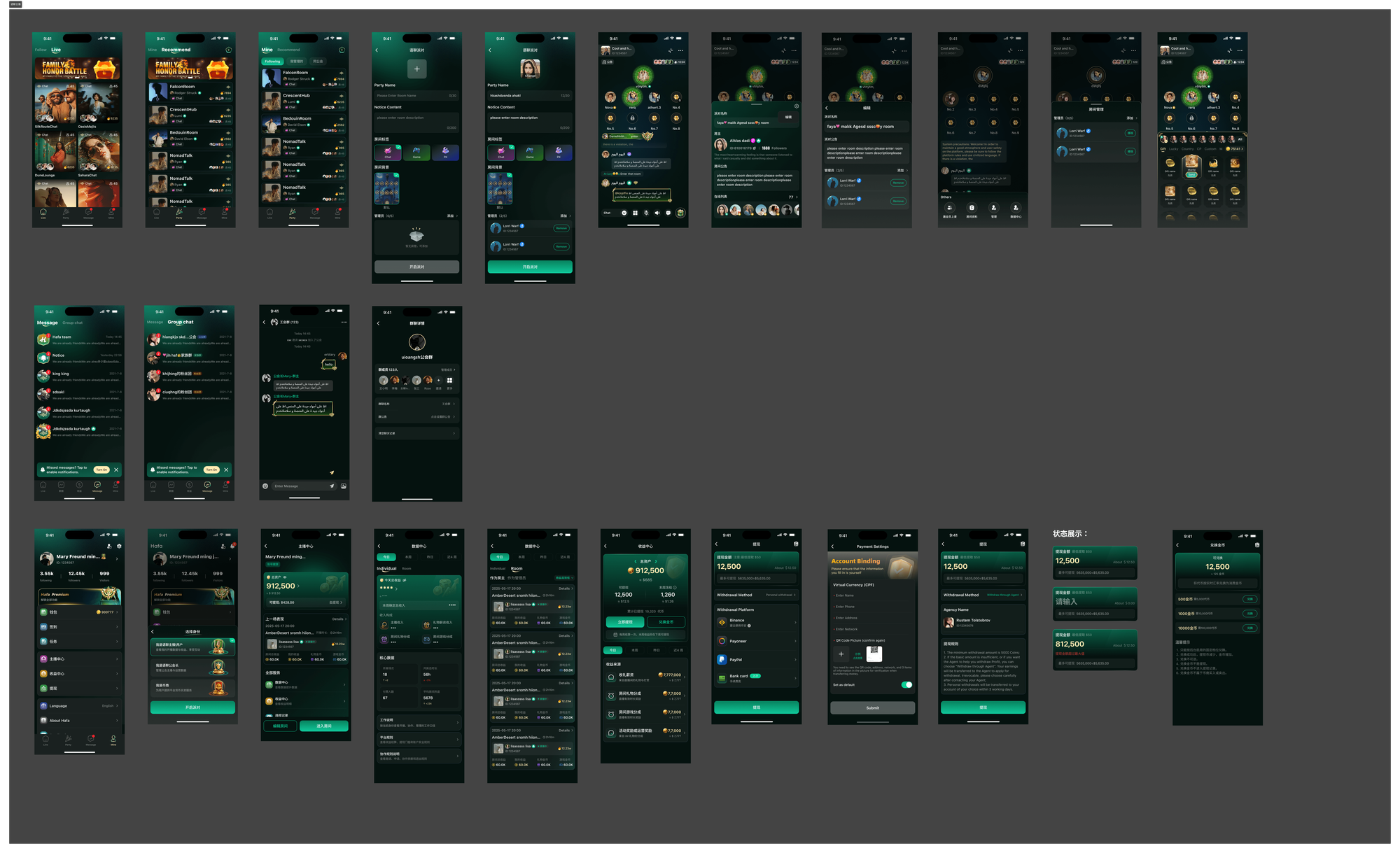Tap the Submit button on Payment Settings
The image size is (1400, 853).
point(872,708)
